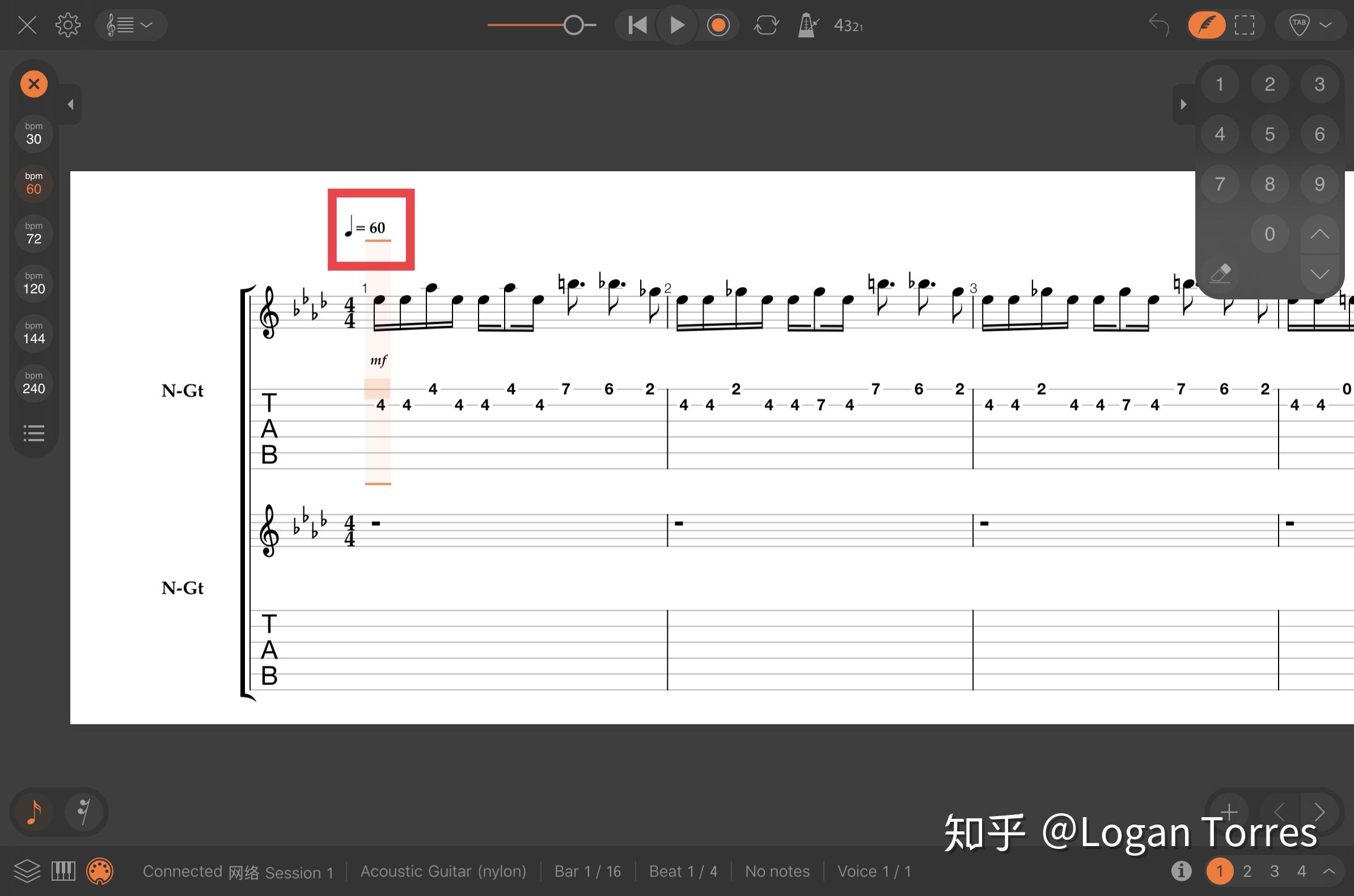This screenshot has width=1354, height=896.
Task: Switch to voice tab 2
Action: 1247,872
